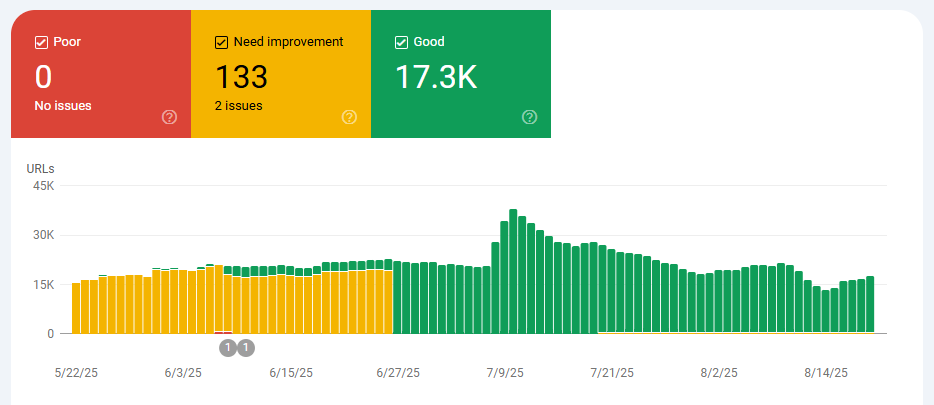Click the 0 count on the Poor card
The height and width of the screenshot is (405, 934).
[x=43, y=77]
